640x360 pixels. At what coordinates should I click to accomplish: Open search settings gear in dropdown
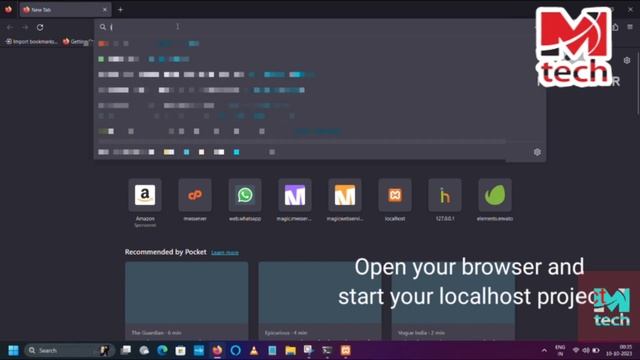[x=537, y=152]
